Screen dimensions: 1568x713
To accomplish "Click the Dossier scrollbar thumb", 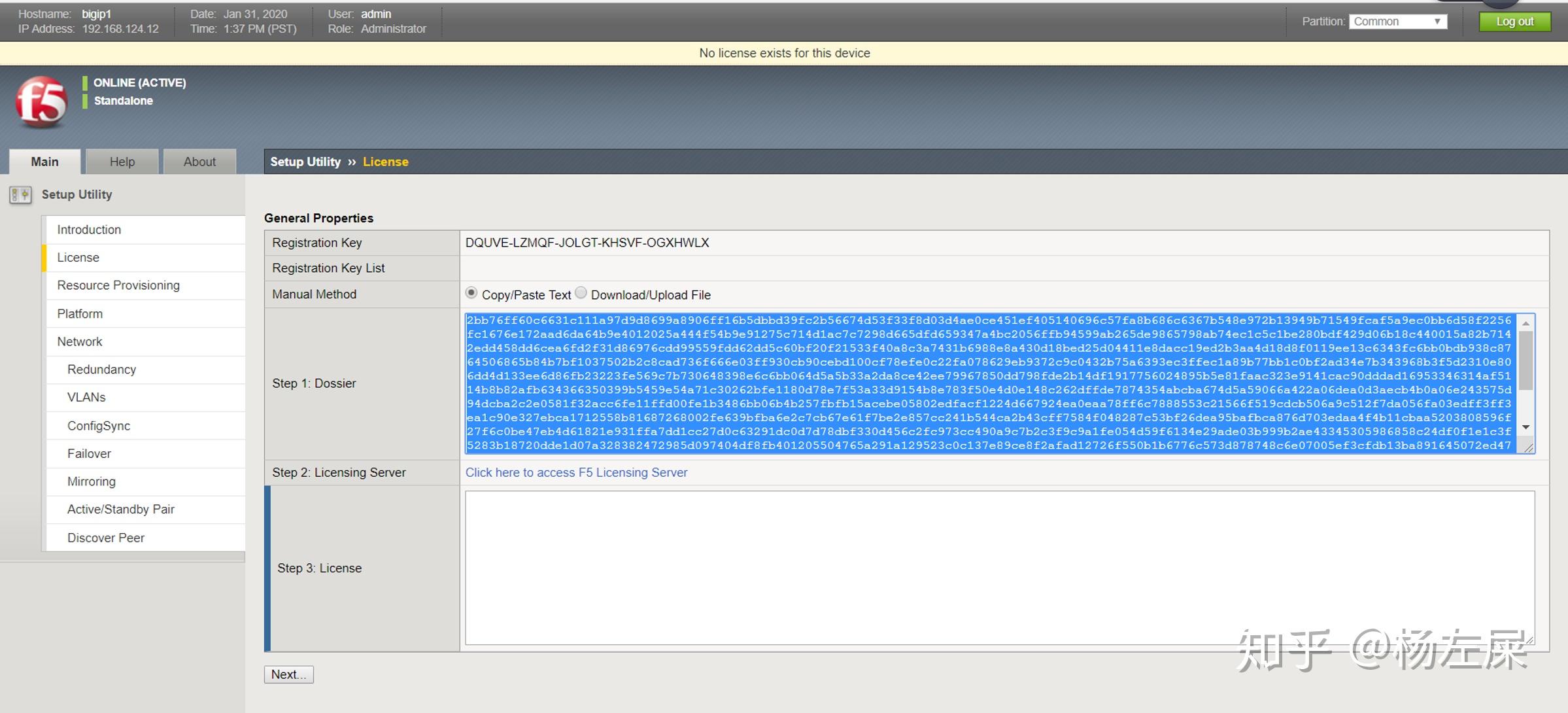I will pos(1525,360).
